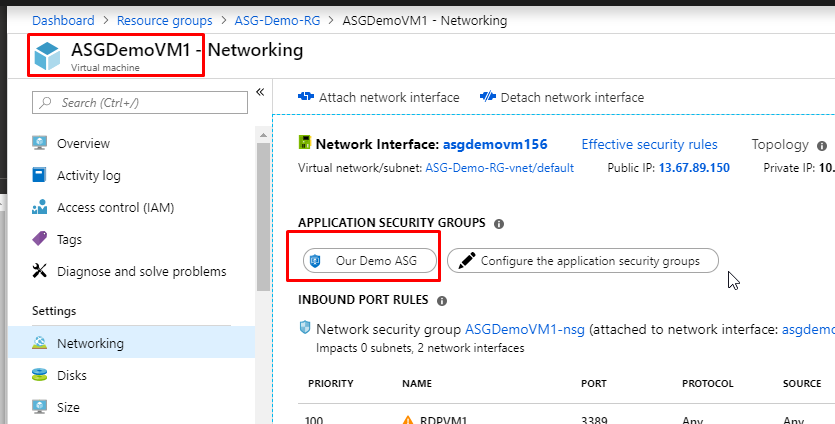Open the Networking menu item
This screenshot has width=835, height=424.
click(90, 343)
